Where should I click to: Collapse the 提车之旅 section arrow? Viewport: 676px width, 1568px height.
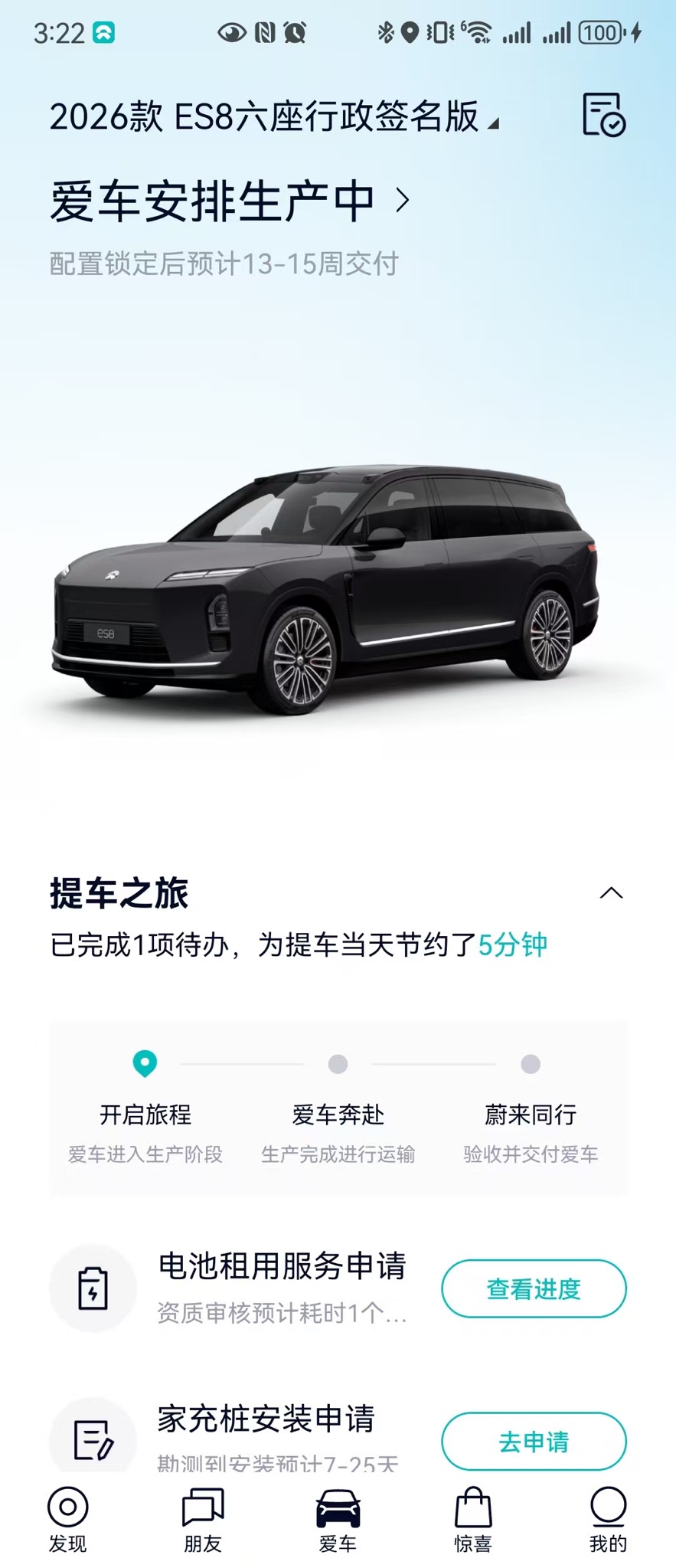(x=611, y=893)
